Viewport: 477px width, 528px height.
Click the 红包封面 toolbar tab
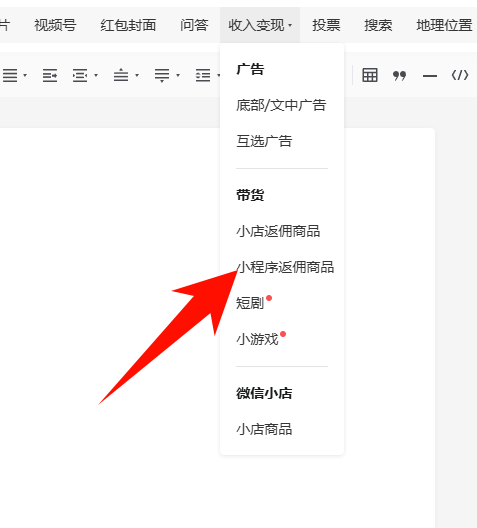[x=128, y=25]
